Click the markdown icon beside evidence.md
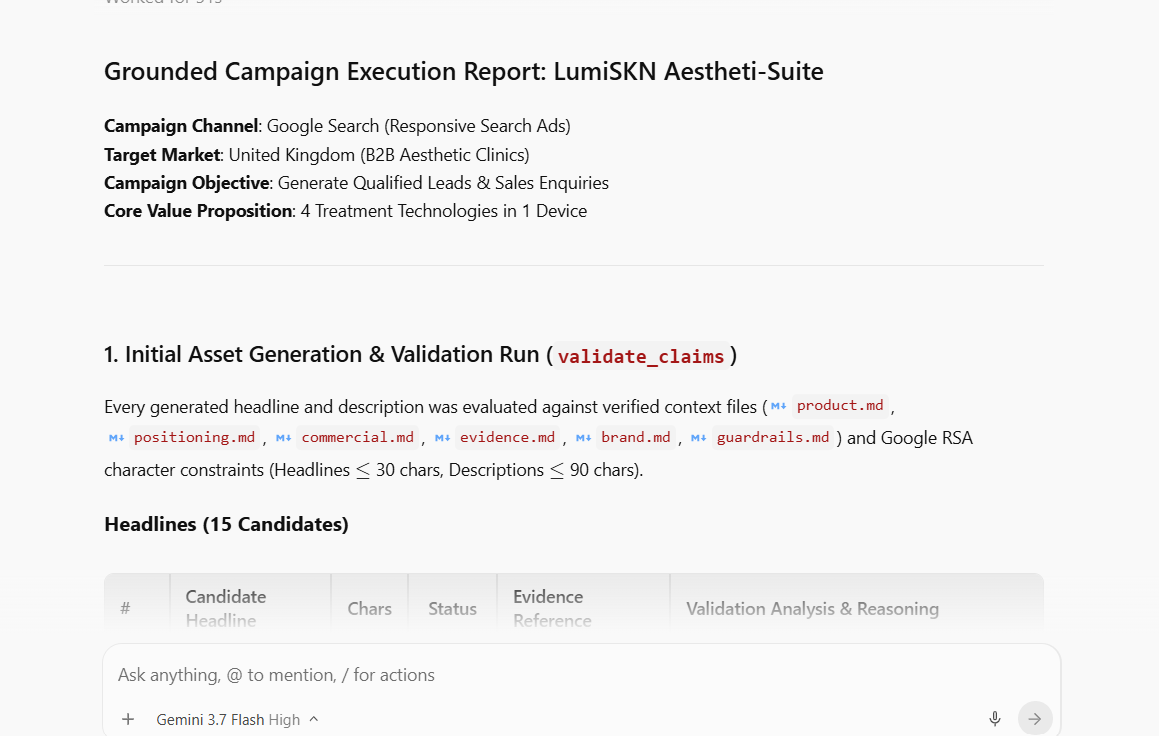Image resolution: width=1159 pixels, height=736 pixels. pos(443,438)
